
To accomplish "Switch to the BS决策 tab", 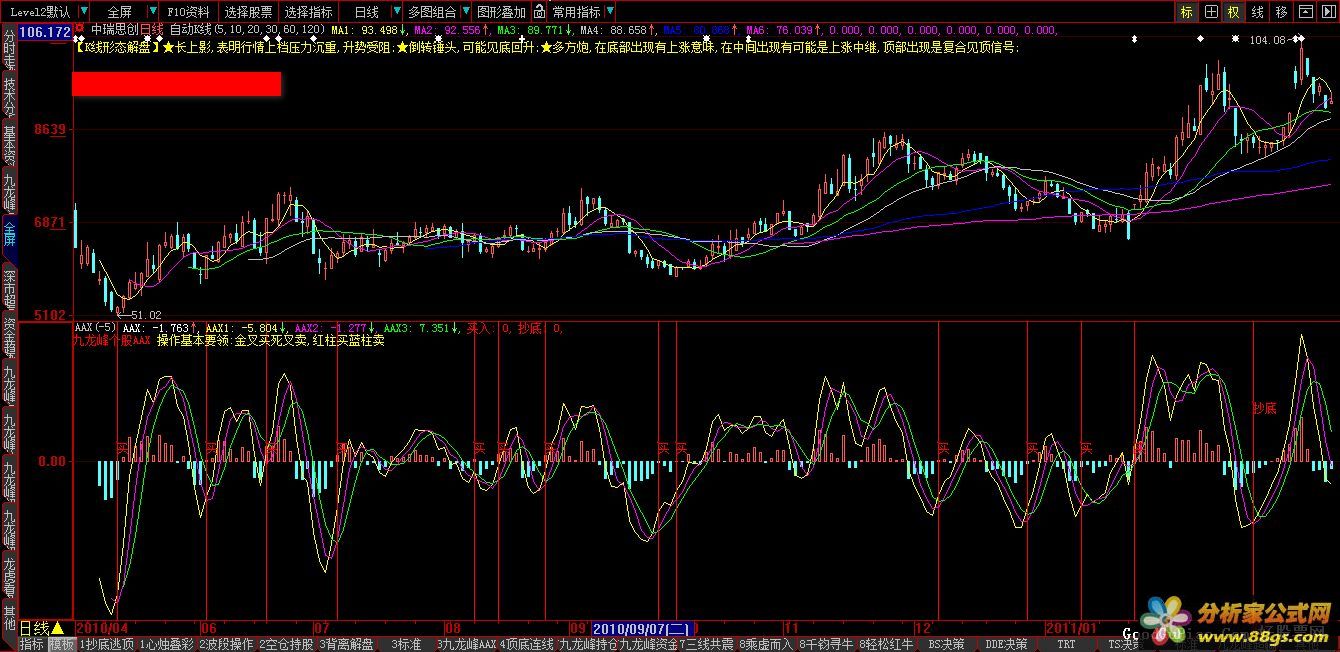I will click(946, 644).
